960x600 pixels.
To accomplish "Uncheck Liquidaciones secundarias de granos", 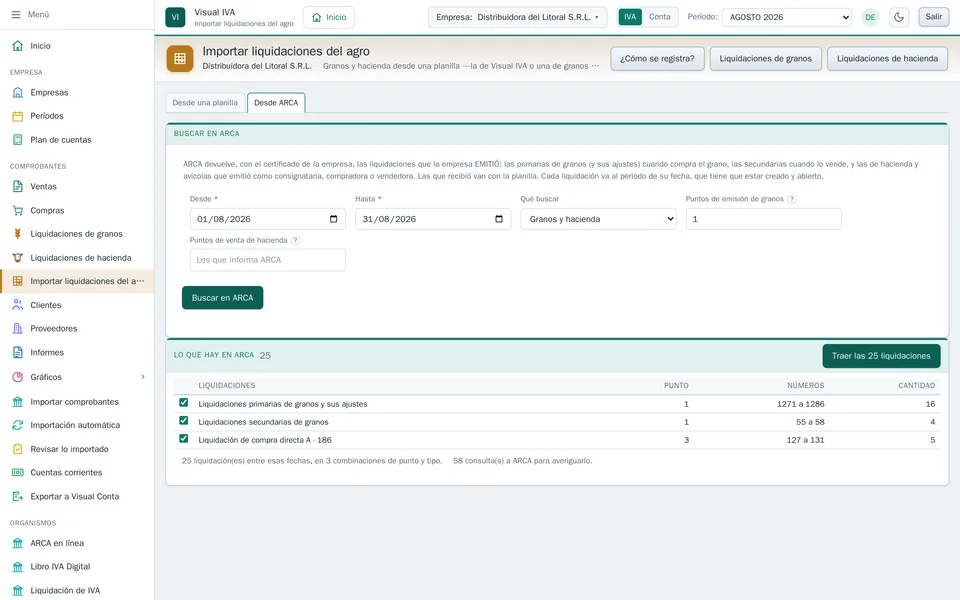I will (184, 421).
